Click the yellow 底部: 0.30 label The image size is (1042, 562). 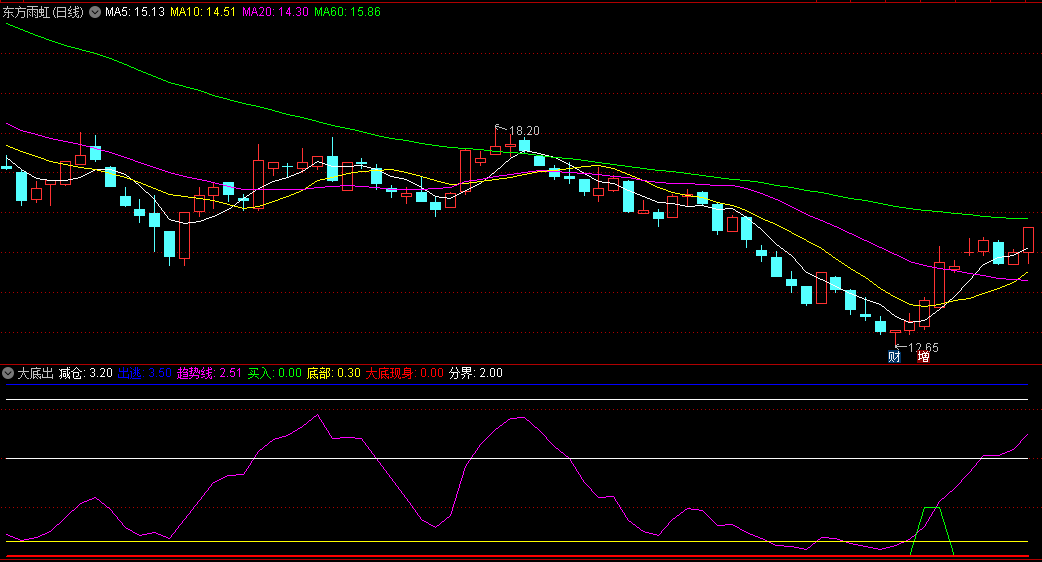click(x=334, y=373)
